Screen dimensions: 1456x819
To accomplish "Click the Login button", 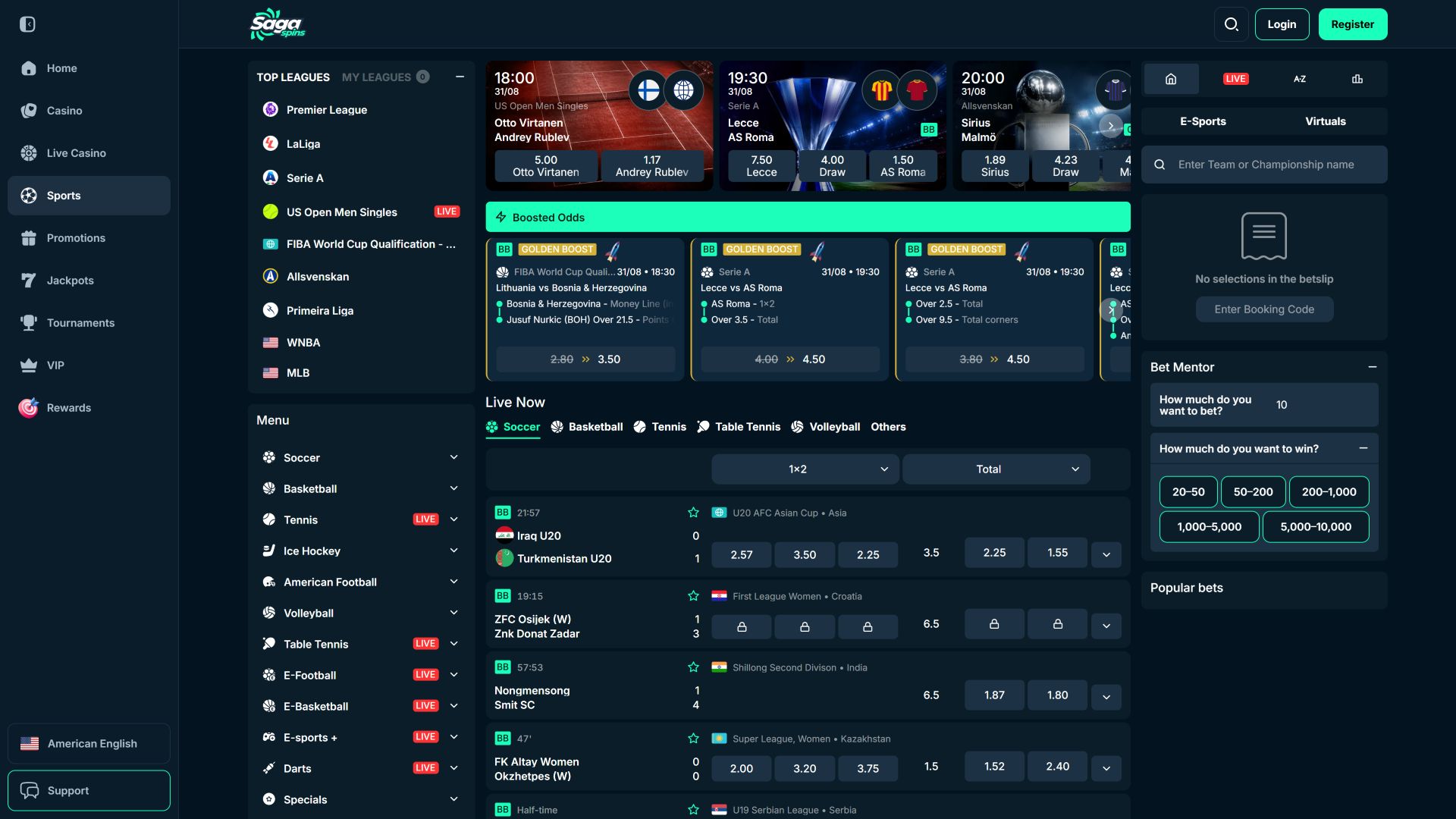I will (1282, 24).
